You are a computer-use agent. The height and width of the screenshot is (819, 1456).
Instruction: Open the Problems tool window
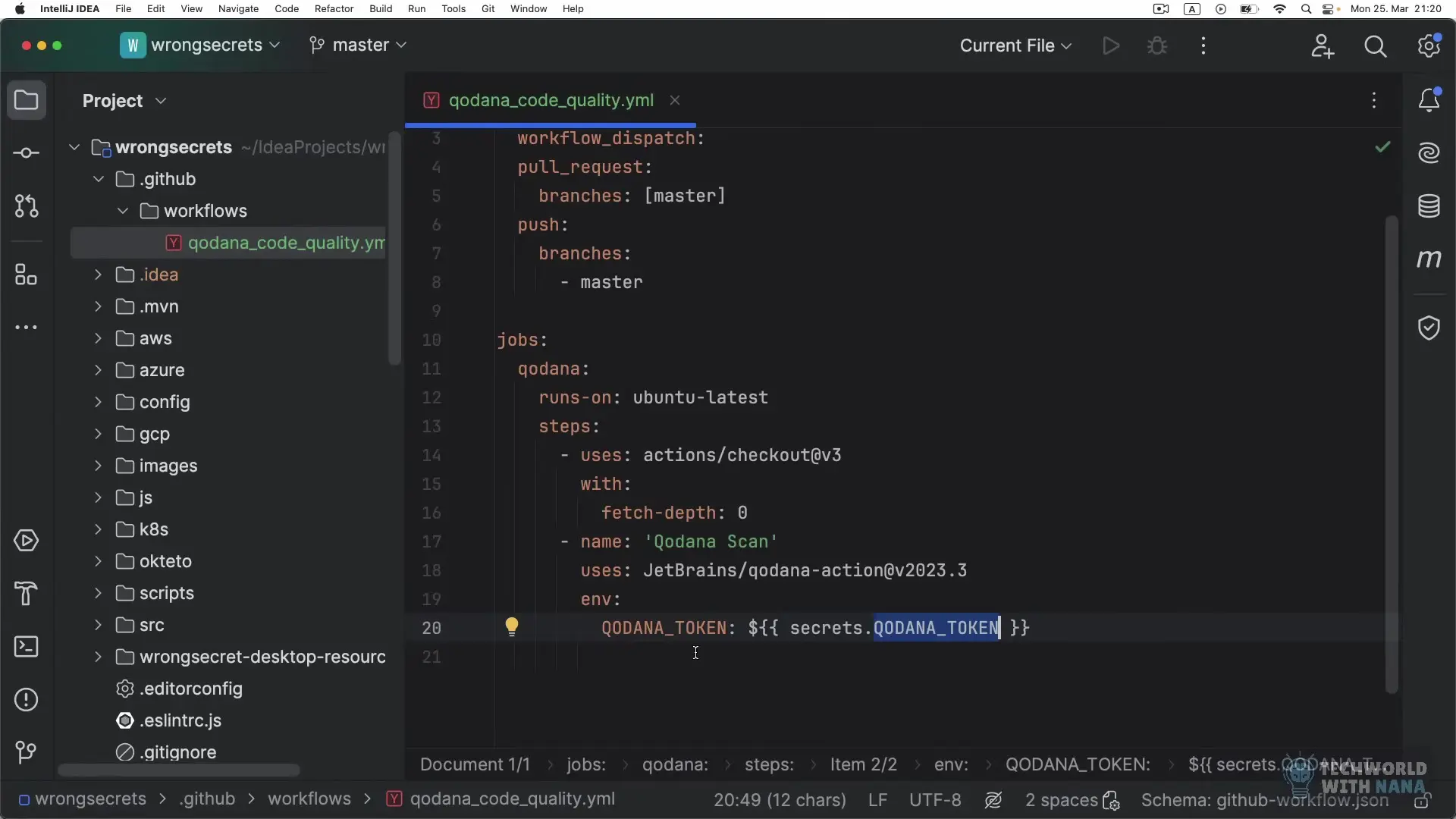[27, 699]
